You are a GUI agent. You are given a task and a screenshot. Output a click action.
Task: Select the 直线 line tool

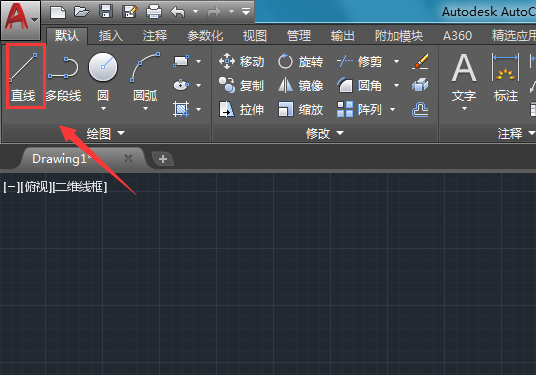point(23,77)
